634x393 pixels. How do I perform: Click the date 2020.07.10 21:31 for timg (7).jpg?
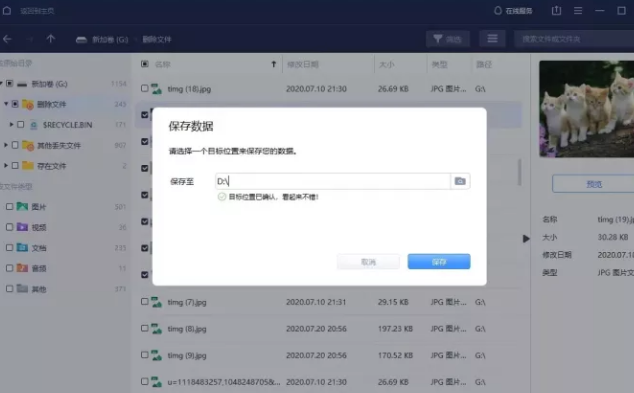[x=316, y=302]
